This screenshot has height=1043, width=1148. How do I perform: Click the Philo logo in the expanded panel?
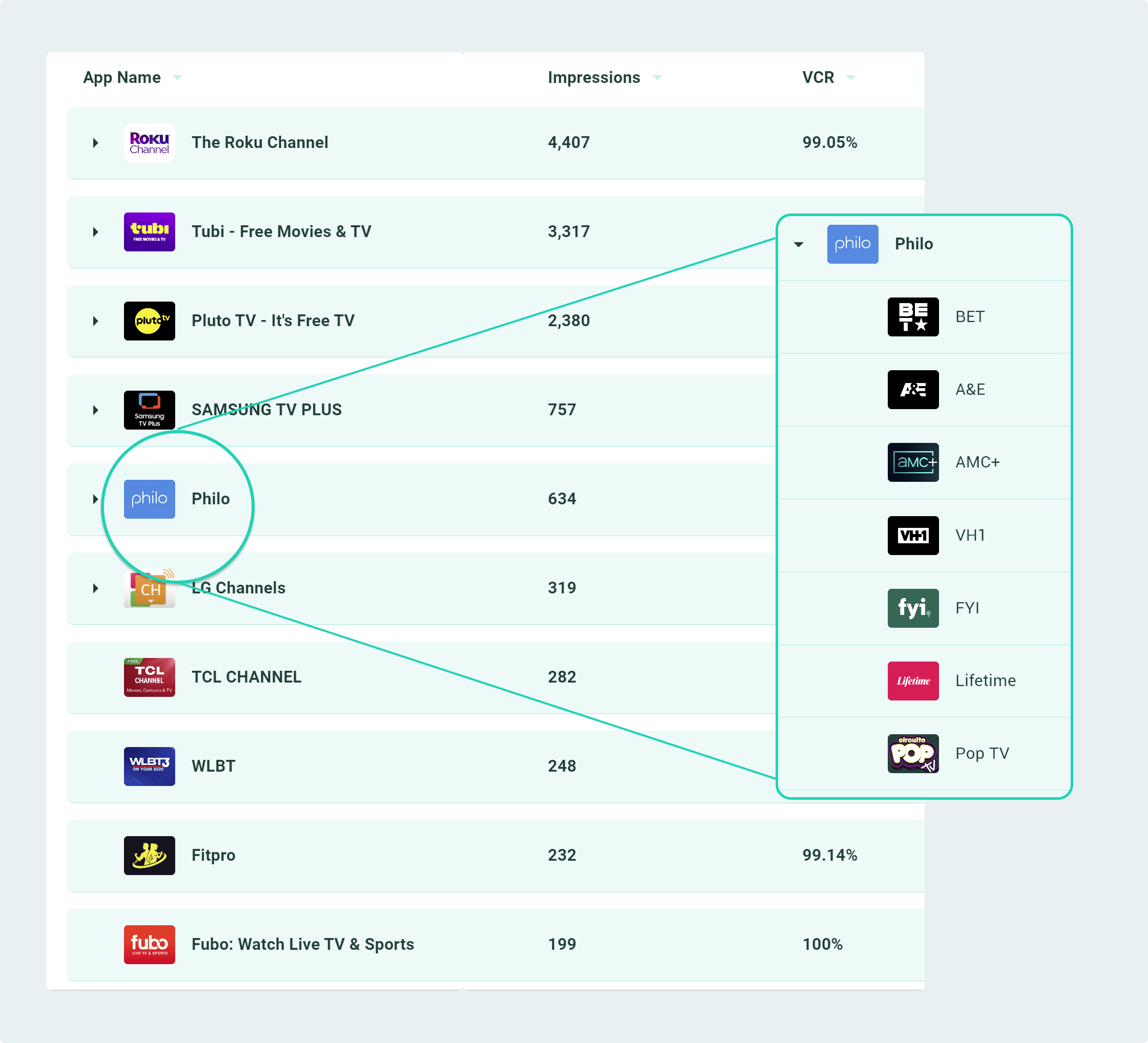tap(852, 244)
